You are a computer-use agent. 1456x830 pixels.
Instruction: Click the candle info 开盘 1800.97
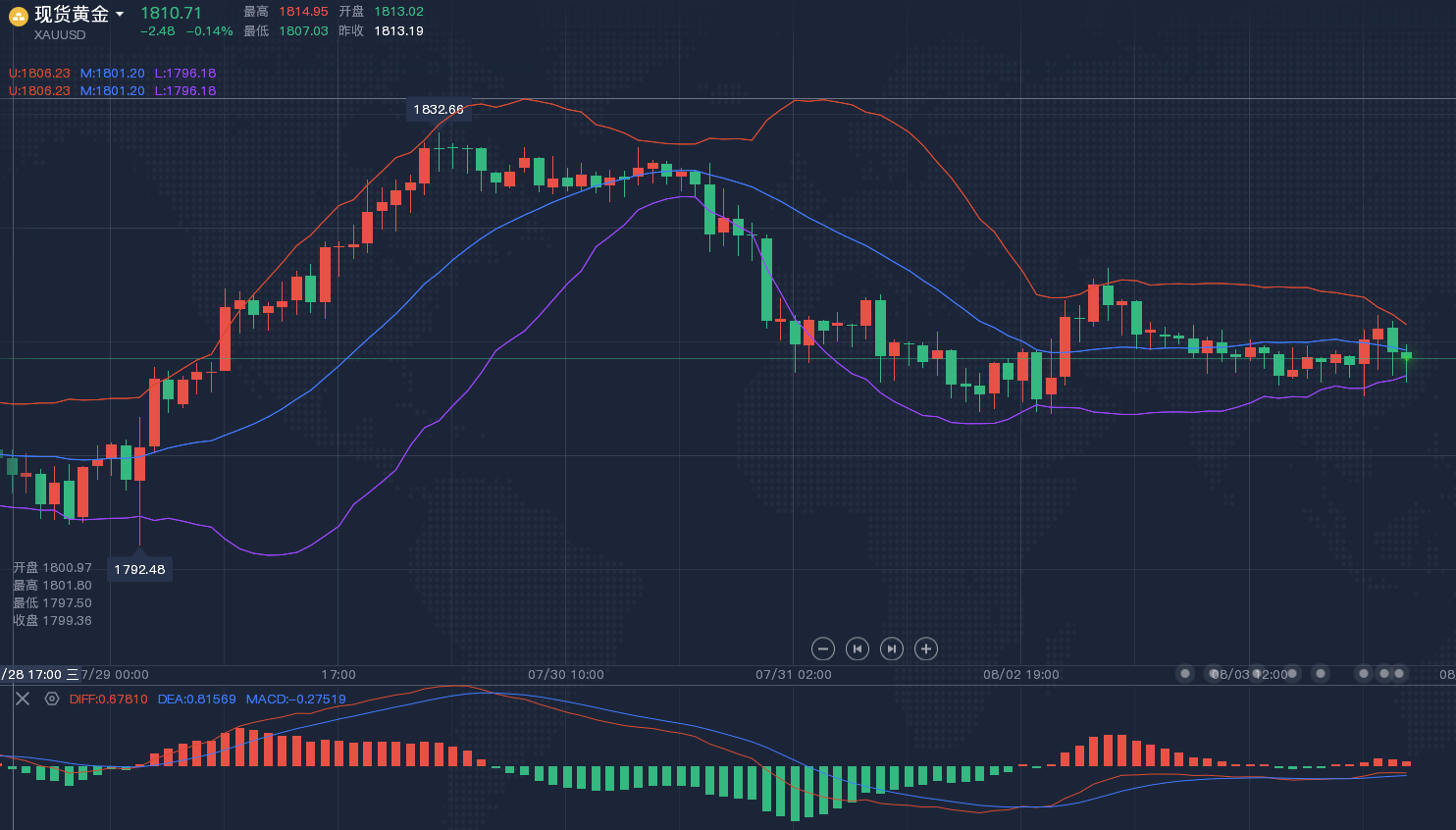[x=52, y=568]
